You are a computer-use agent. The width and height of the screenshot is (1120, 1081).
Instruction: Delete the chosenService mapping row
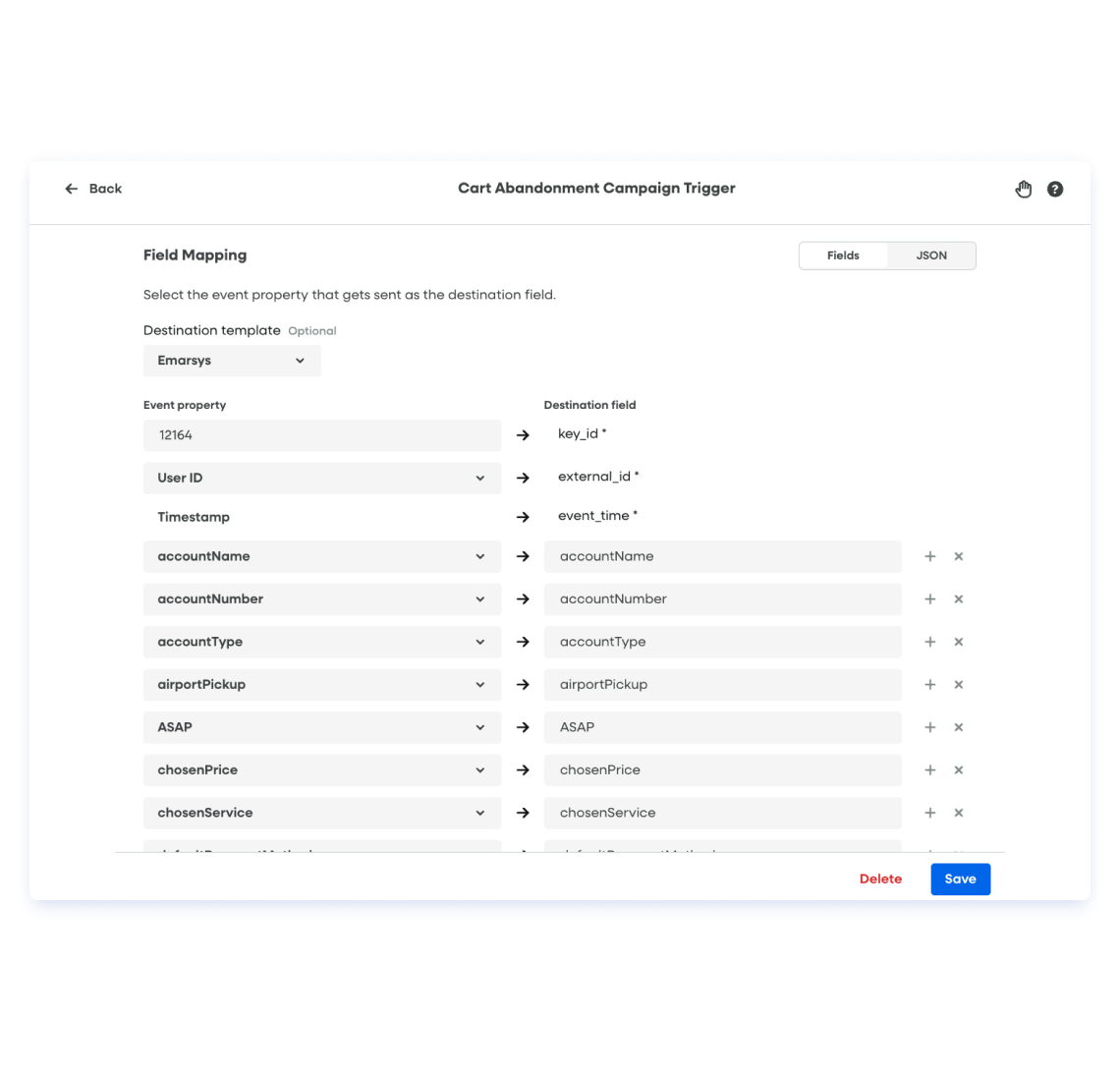pos(959,813)
